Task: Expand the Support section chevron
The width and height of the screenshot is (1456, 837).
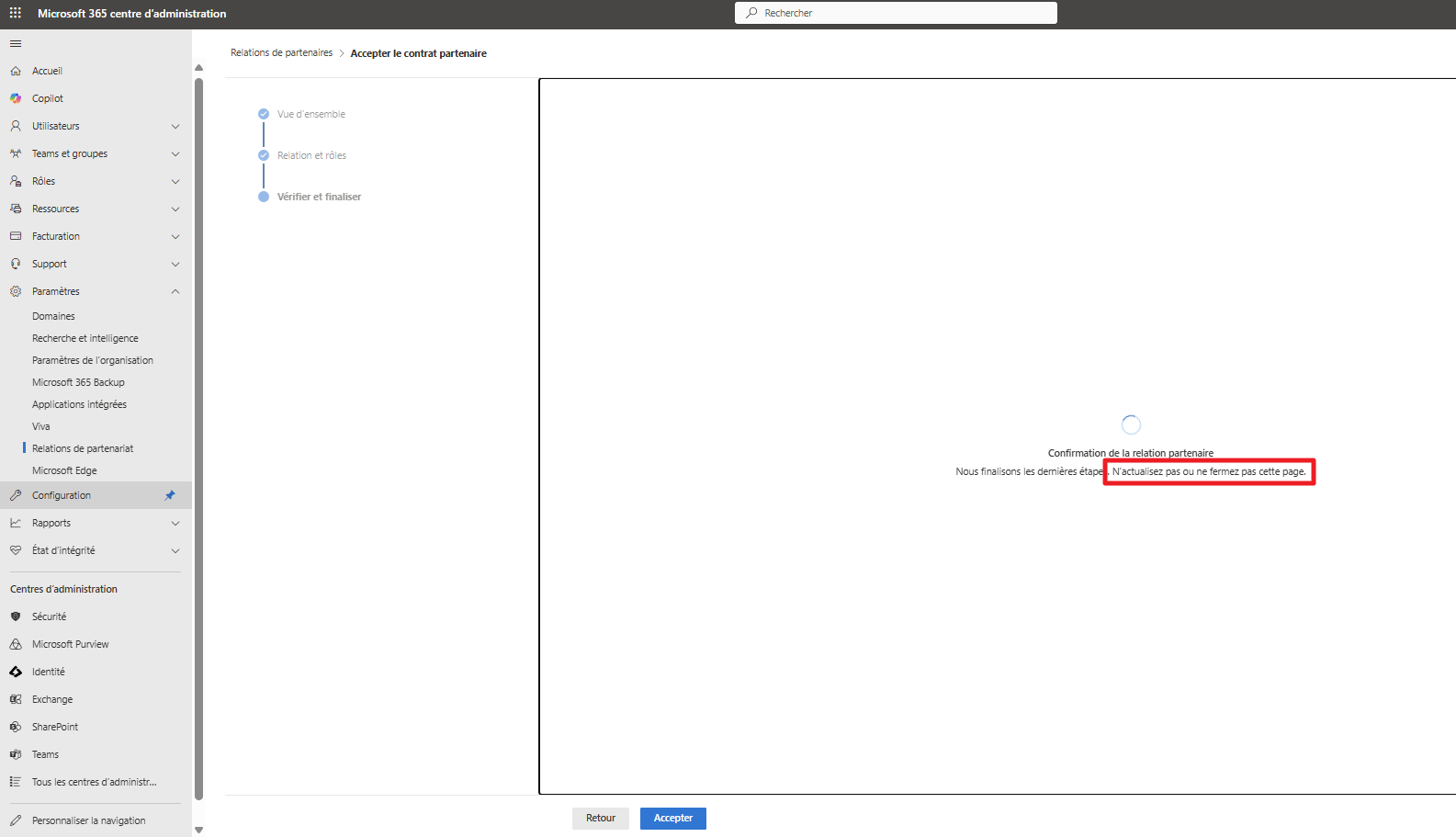Action: 175,264
